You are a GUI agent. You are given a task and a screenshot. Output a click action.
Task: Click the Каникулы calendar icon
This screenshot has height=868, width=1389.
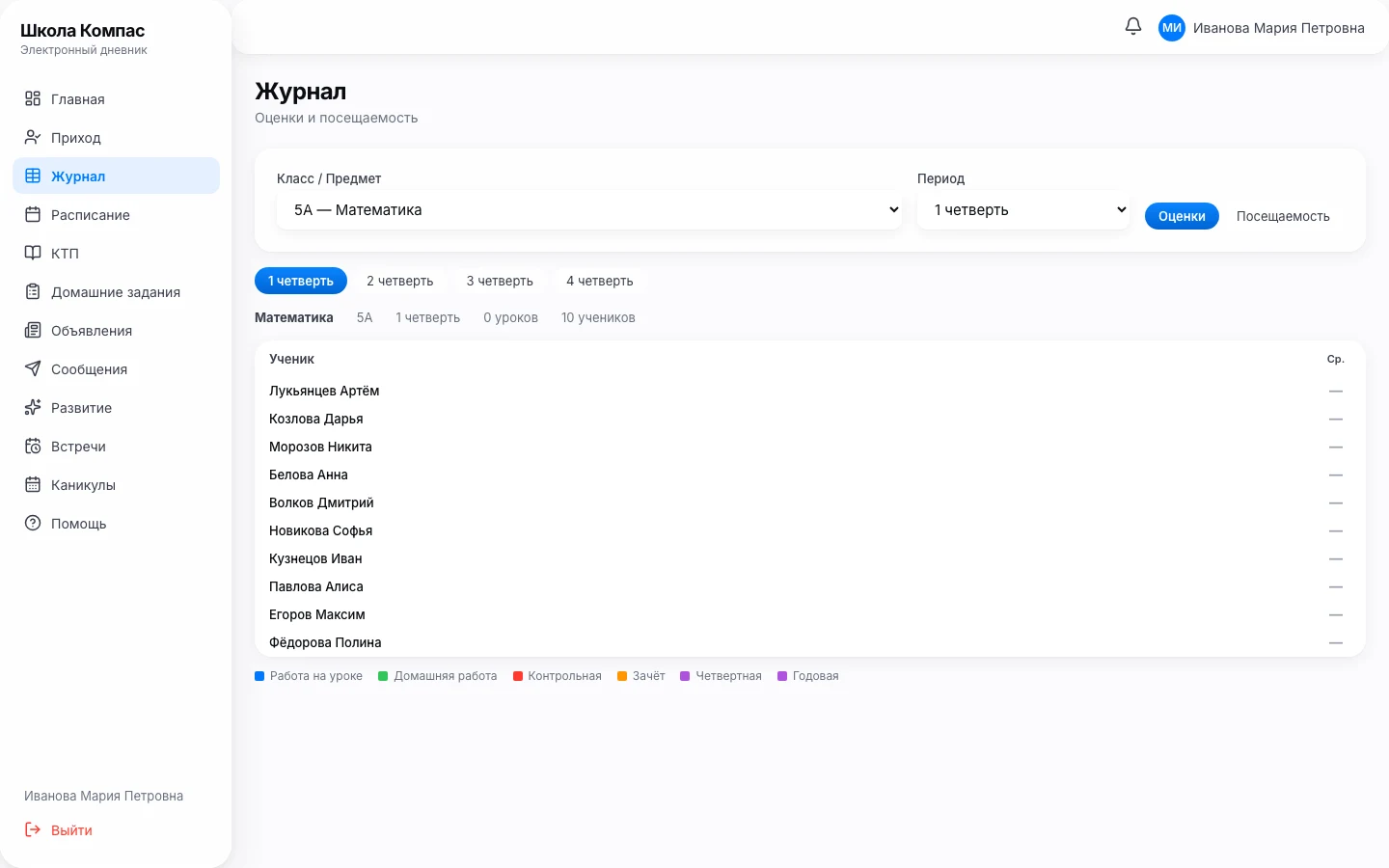pos(33,484)
